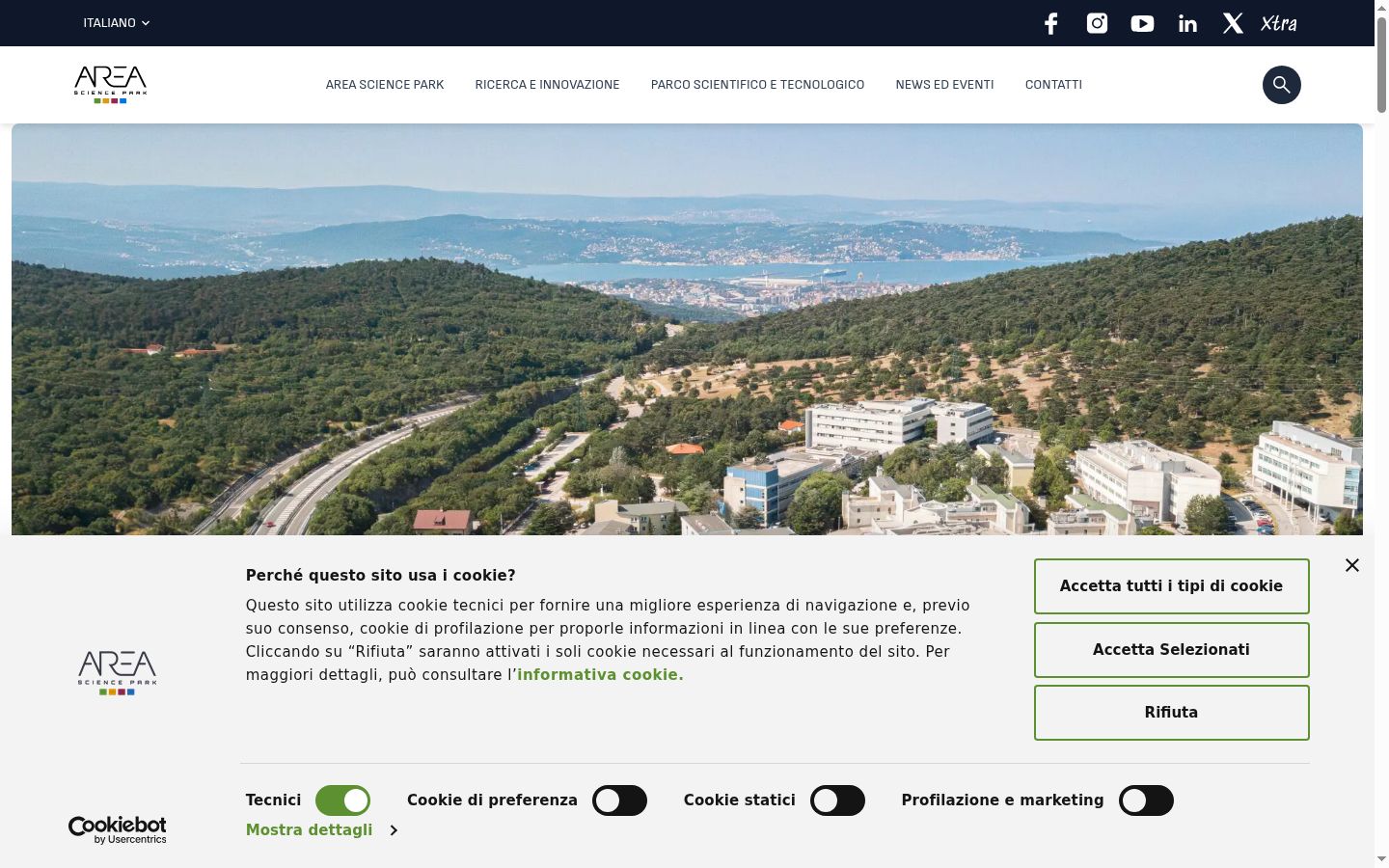
Task: Click the Cookiebot by Usercentrics logo
Action: pyautogui.click(x=118, y=830)
